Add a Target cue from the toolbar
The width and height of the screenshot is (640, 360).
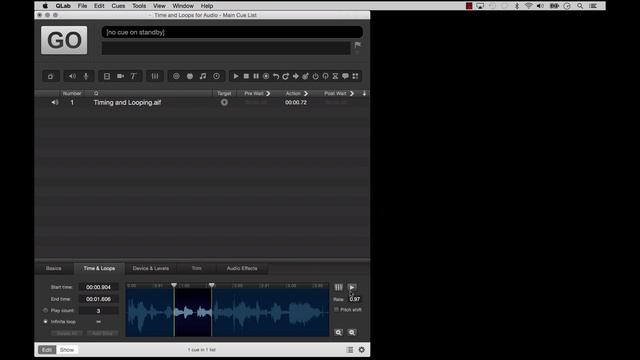coord(305,76)
